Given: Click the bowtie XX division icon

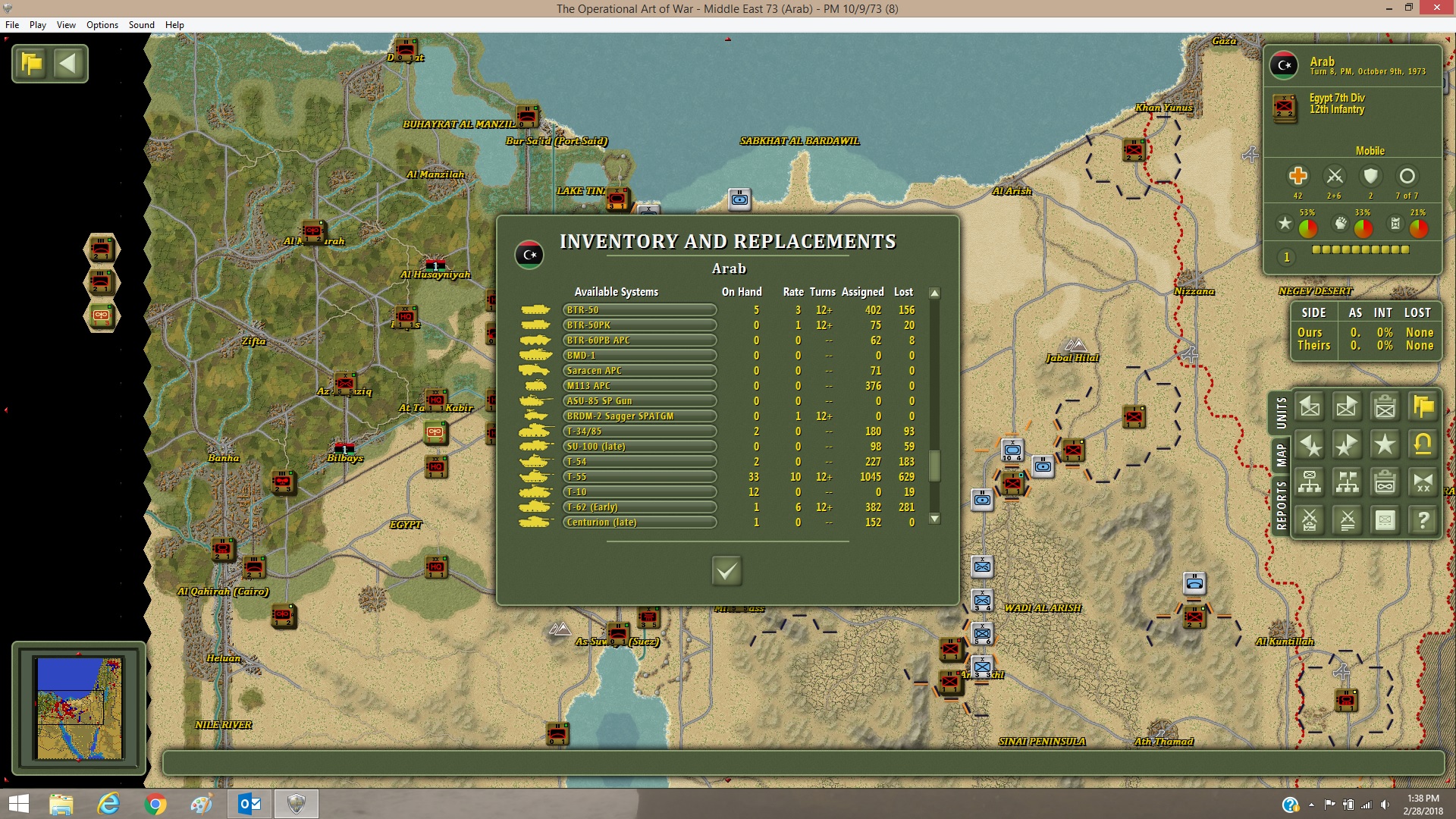Looking at the screenshot, I should tap(1423, 482).
